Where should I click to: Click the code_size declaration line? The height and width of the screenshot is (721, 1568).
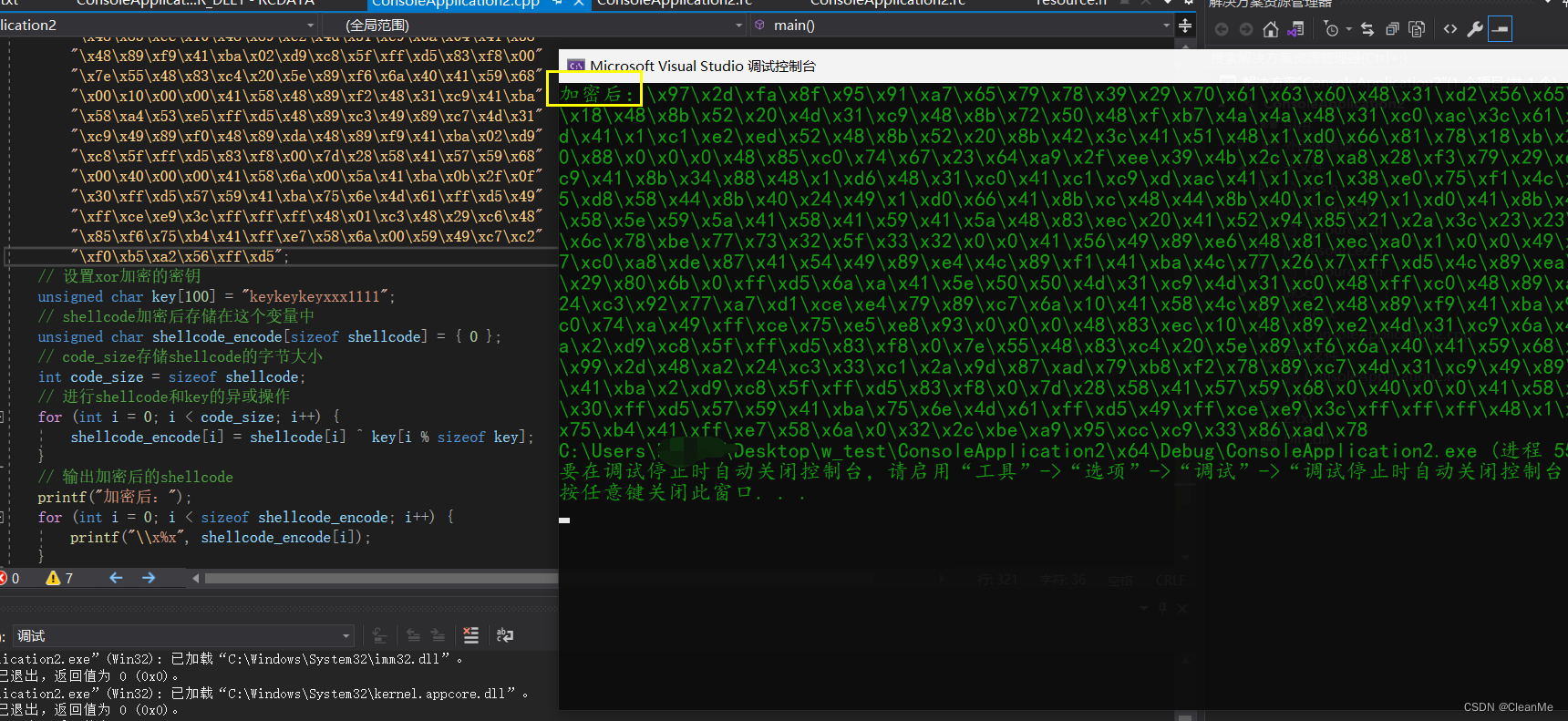point(171,376)
